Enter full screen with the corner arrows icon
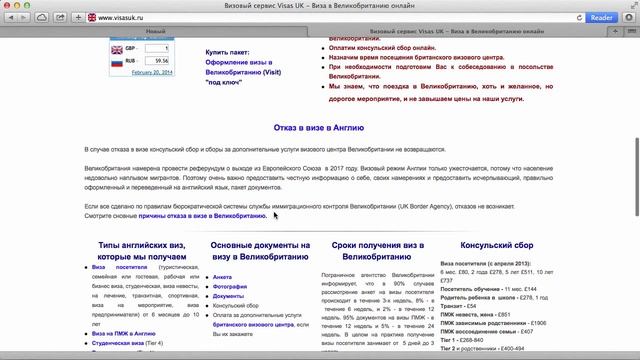 [x=634, y=5]
